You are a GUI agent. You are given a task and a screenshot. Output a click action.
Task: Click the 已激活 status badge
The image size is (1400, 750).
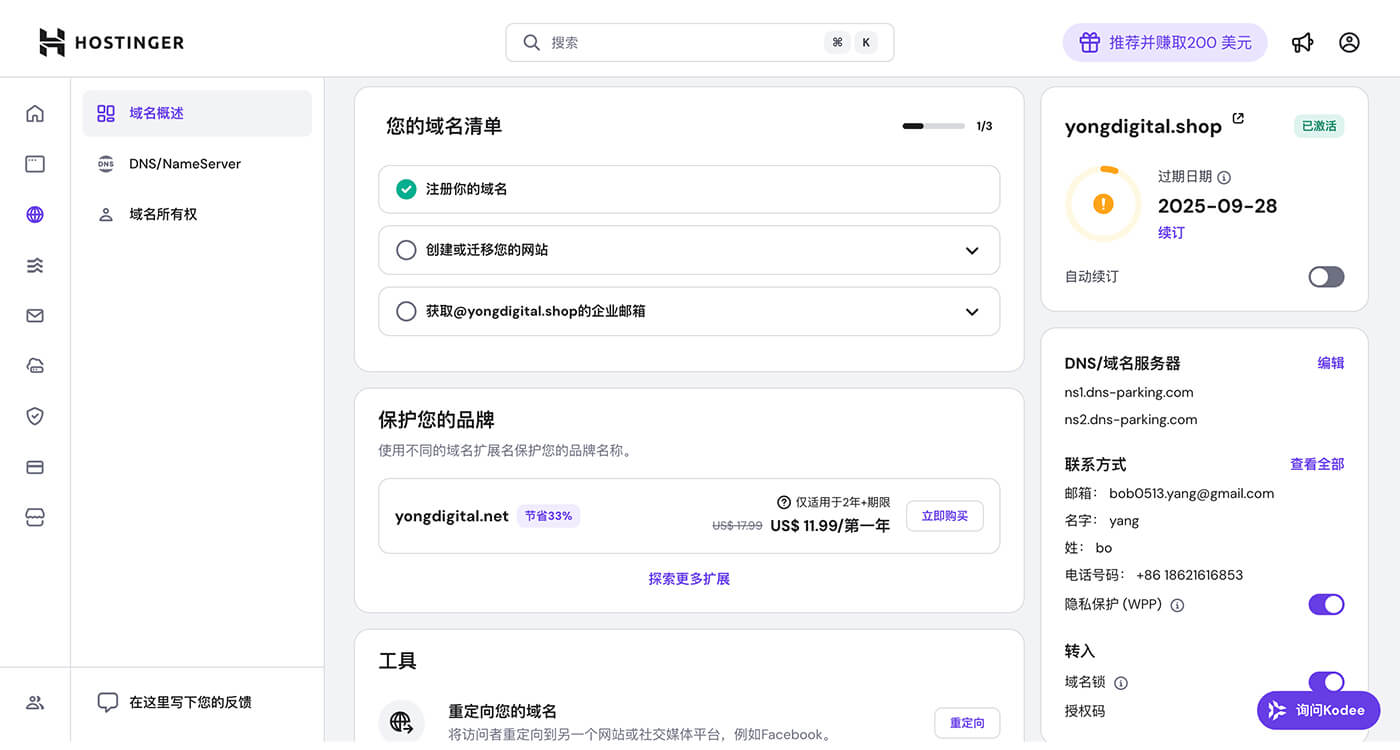1319,126
